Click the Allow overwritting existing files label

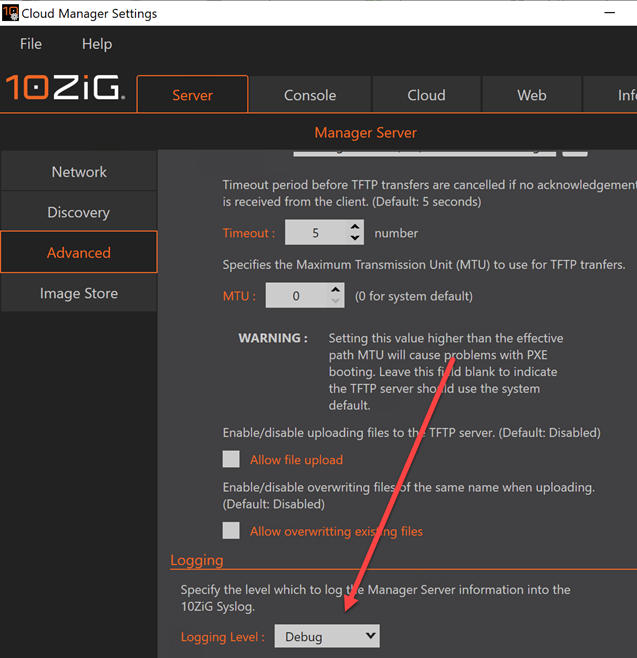pos(336,531)
